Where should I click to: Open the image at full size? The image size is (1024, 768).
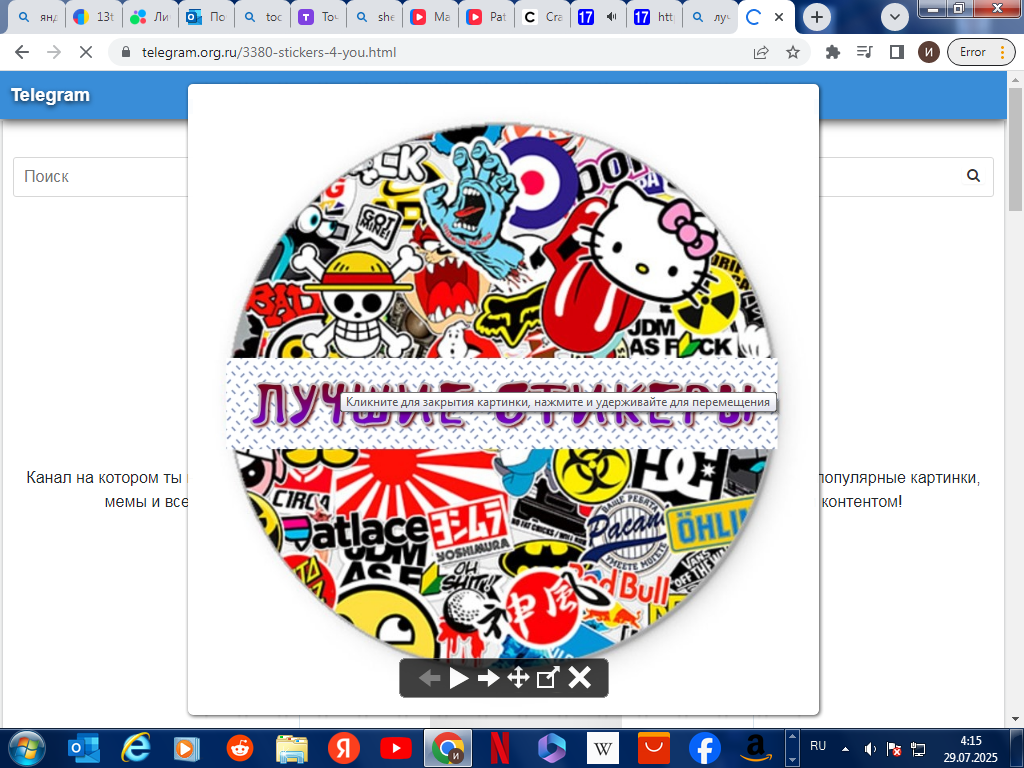click(547, 678)
